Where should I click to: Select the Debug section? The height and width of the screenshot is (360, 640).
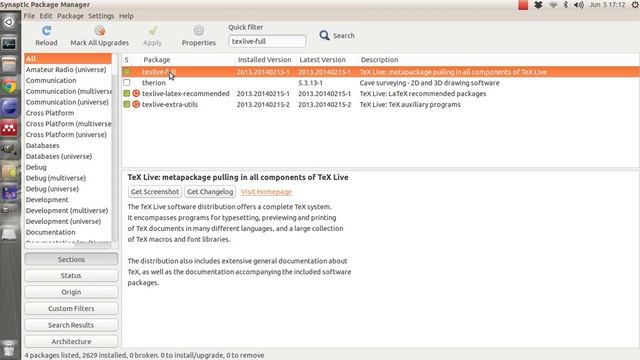68,167
